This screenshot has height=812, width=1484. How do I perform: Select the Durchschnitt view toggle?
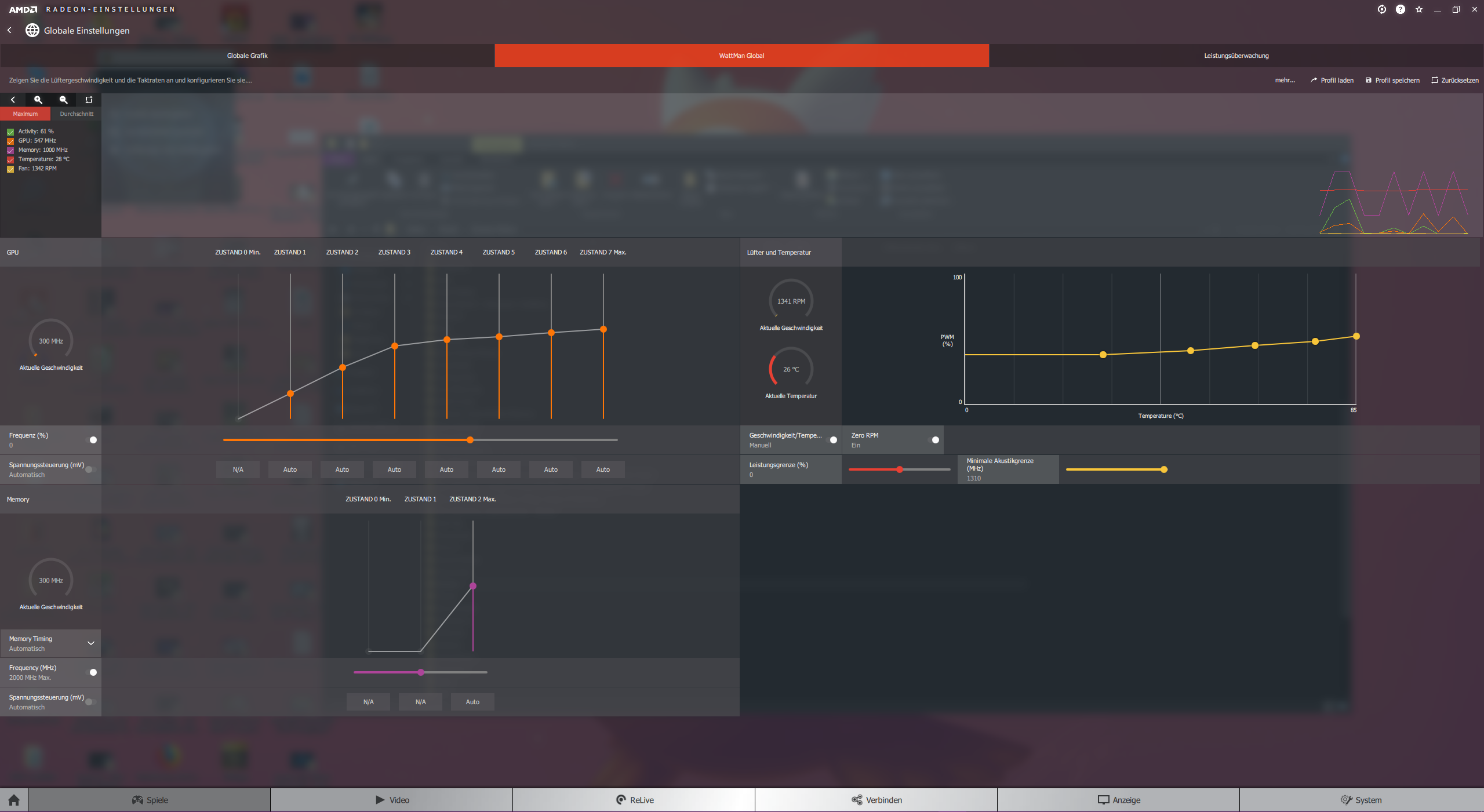[76, 113]
